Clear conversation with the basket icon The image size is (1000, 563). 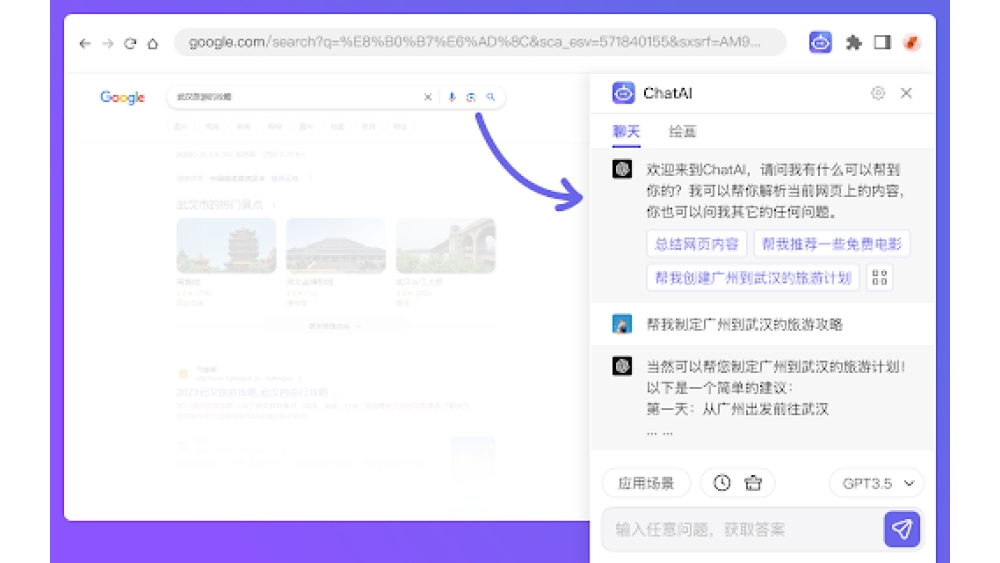pyautogui.click(x=753, y=483)
